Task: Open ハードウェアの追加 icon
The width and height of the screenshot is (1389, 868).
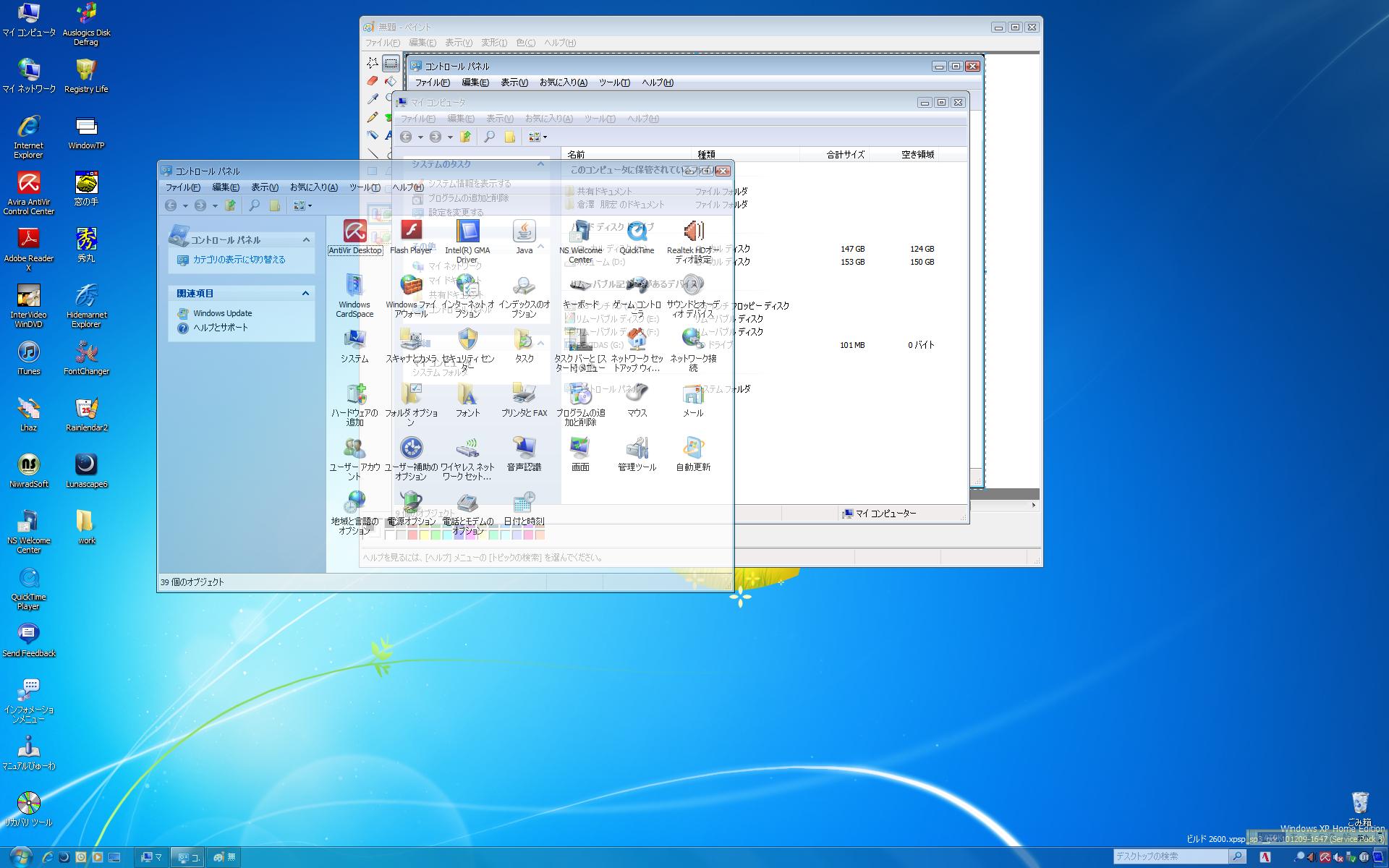Action: click(354, 404)
